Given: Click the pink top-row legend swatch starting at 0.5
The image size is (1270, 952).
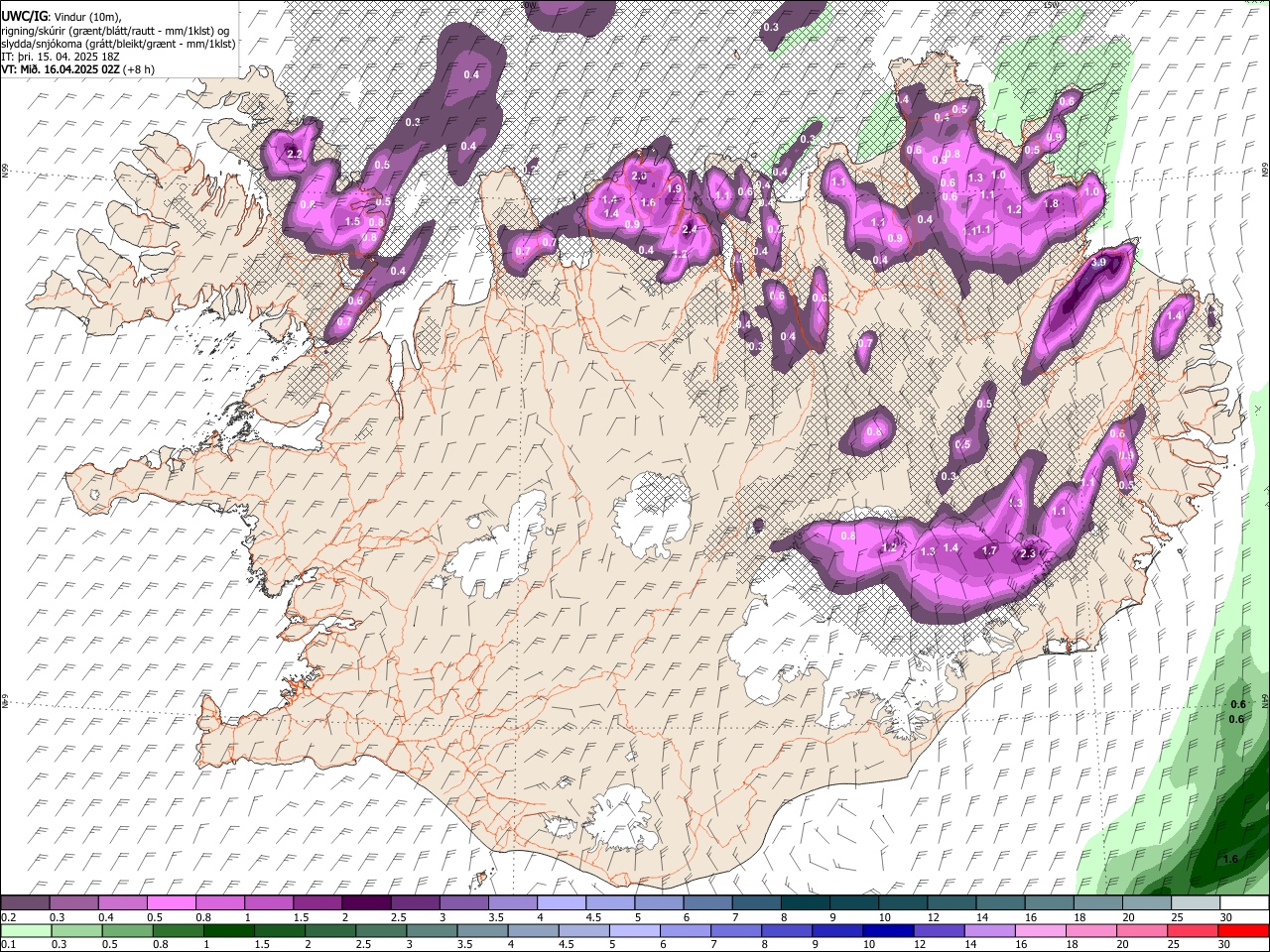Looking at the screenshot, I should [x=171, y=903].
